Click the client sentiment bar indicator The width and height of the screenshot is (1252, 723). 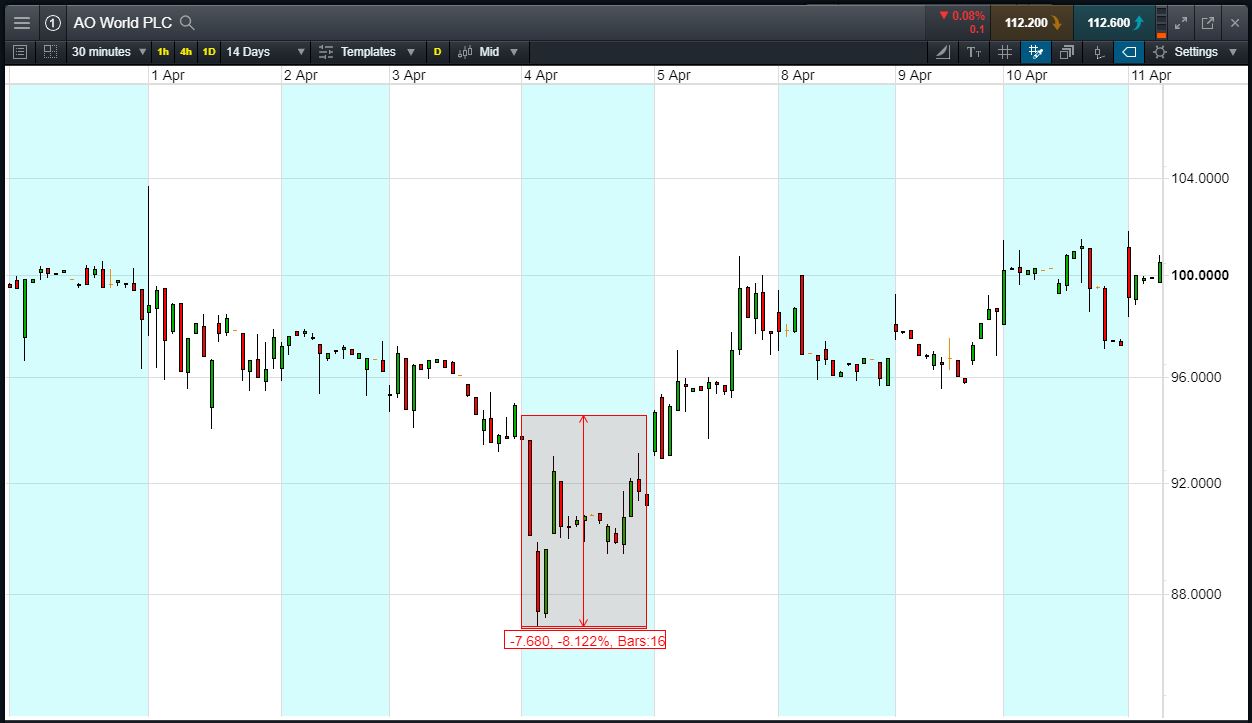click(x=1161, y=23)
